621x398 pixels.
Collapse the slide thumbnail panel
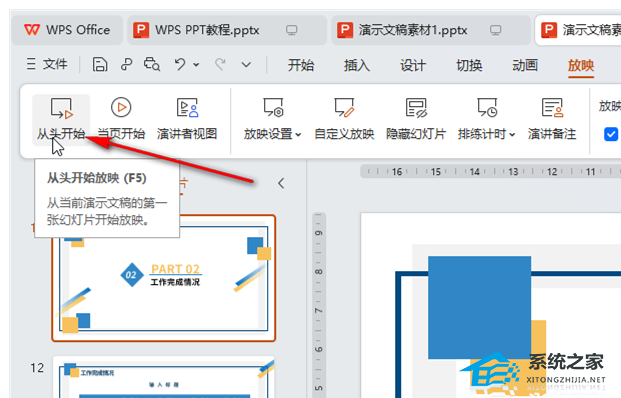[x=281, y=183]
